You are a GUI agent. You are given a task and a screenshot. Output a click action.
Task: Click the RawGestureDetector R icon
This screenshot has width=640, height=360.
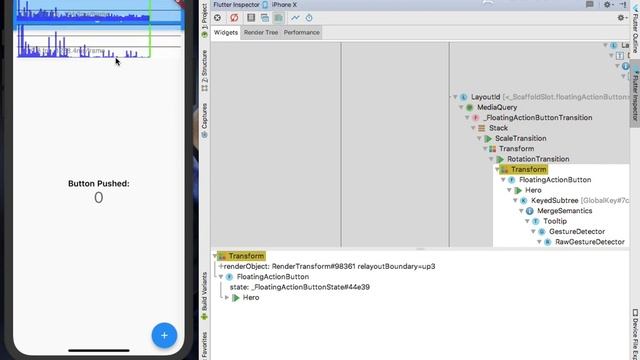pos(548,242)
